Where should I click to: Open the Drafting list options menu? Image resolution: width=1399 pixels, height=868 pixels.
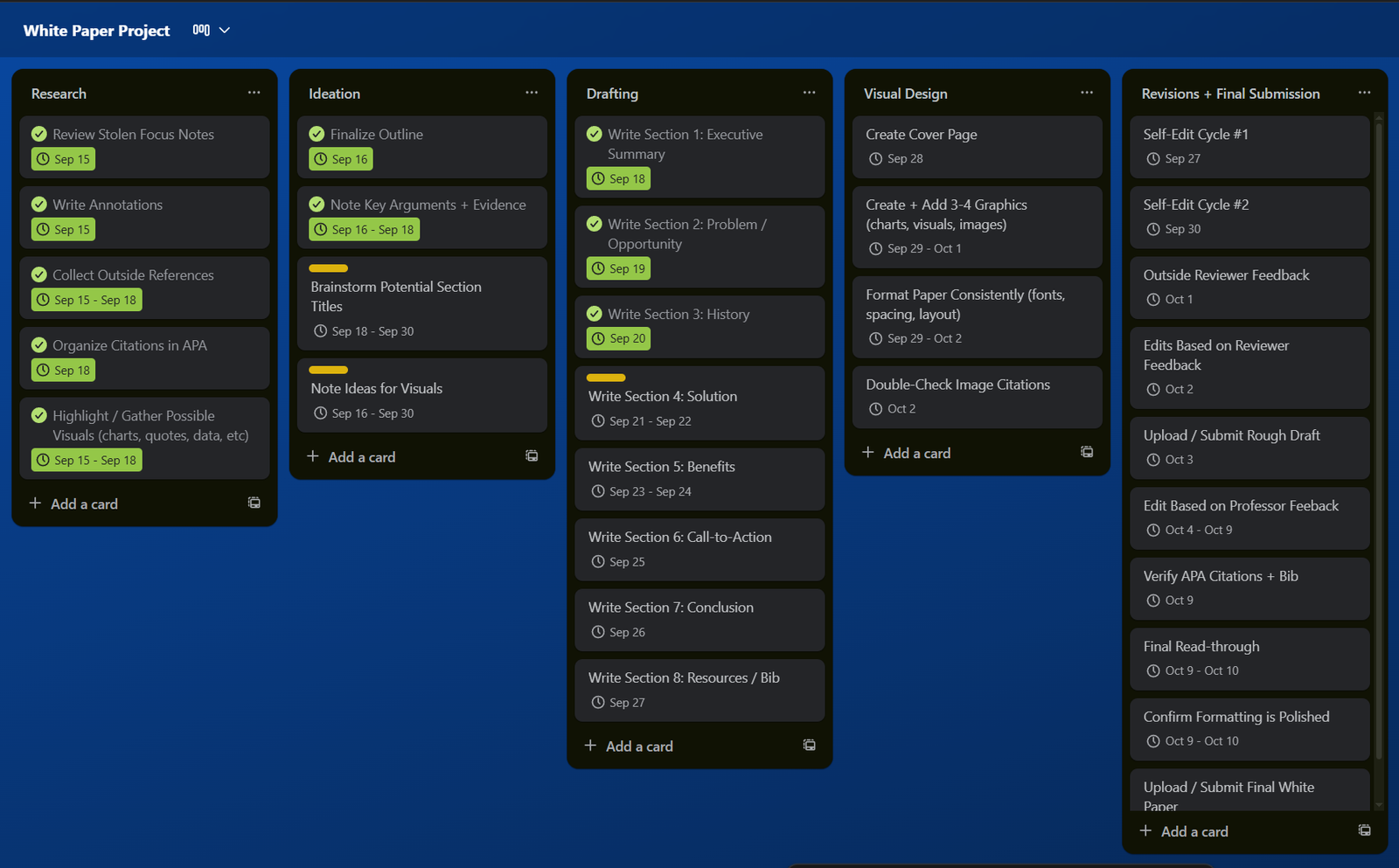click(809, 93)
